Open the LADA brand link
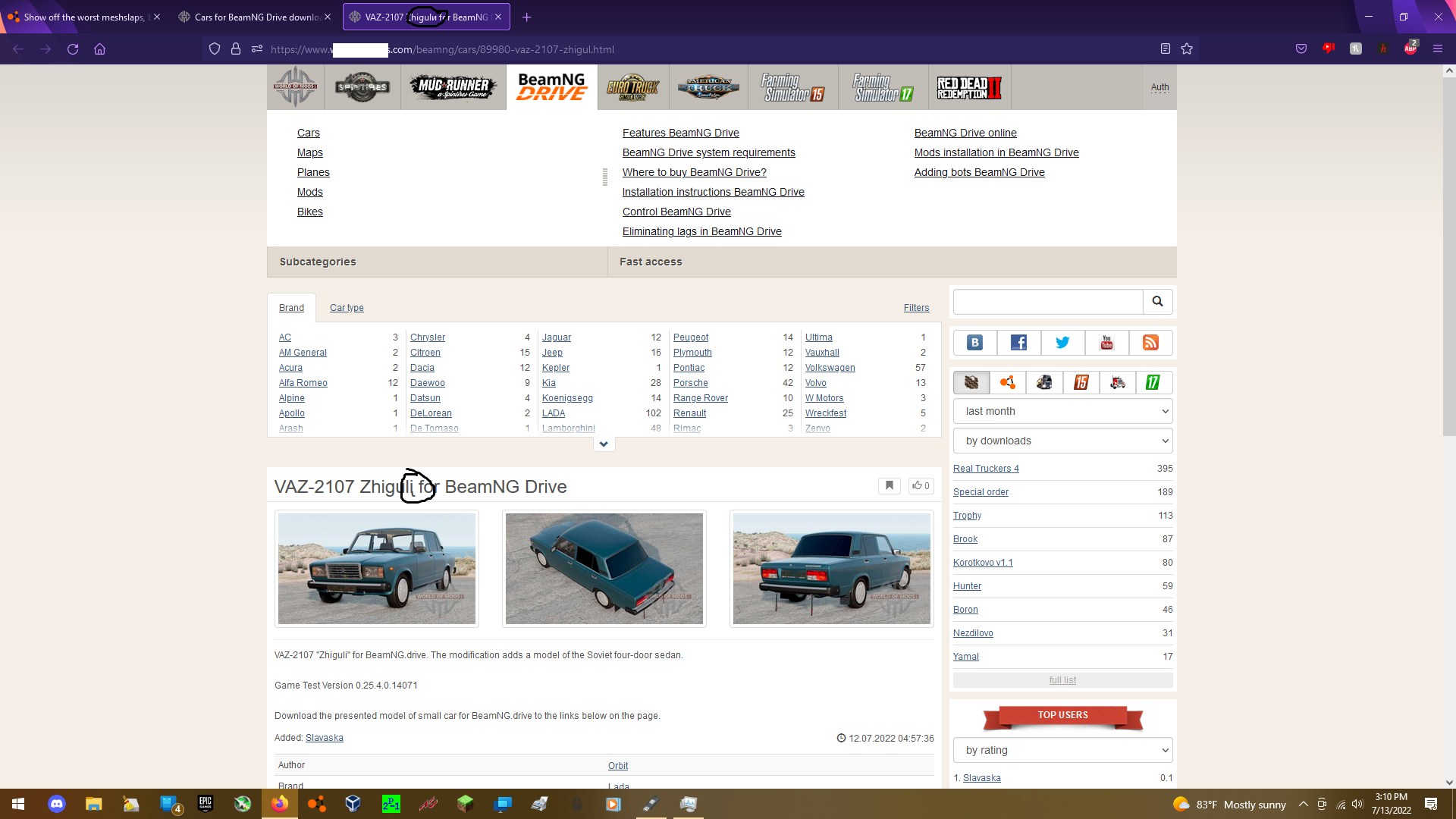1456x819 pixels. [554, 413]
